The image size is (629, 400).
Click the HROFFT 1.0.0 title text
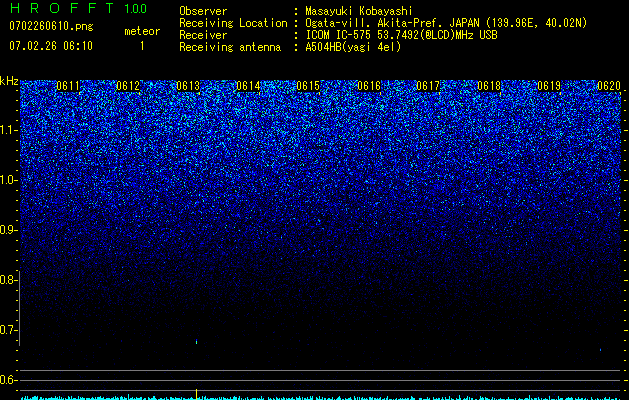pyautogui.click(x=78, y=8)
